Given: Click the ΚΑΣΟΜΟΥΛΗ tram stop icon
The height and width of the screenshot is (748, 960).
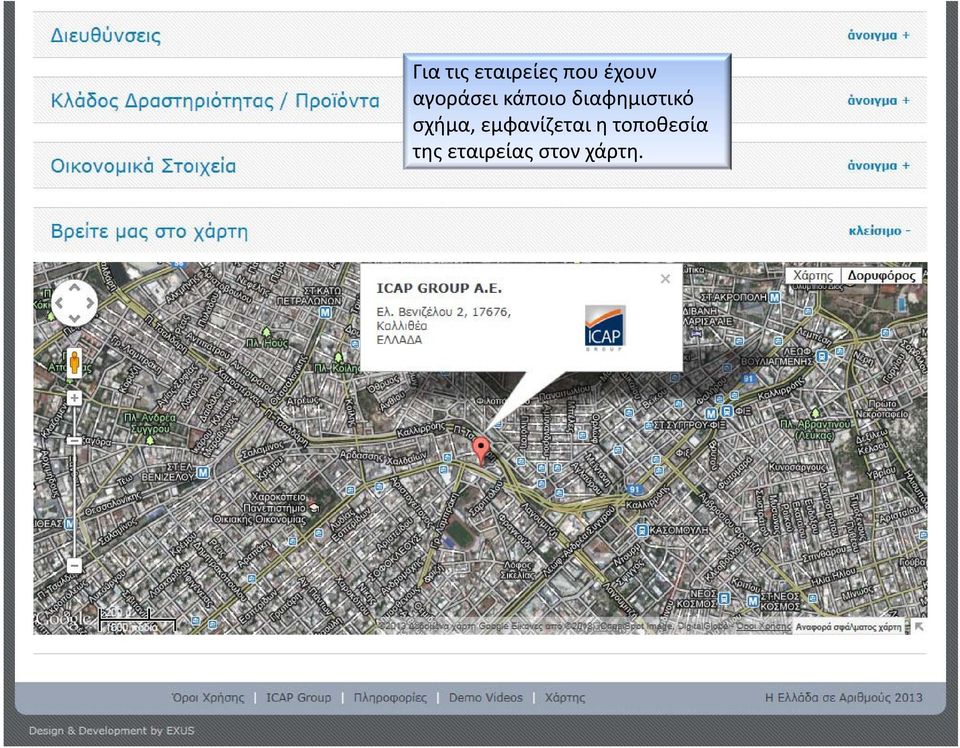Looking at the screenshot, I should [x=642, y=530].
